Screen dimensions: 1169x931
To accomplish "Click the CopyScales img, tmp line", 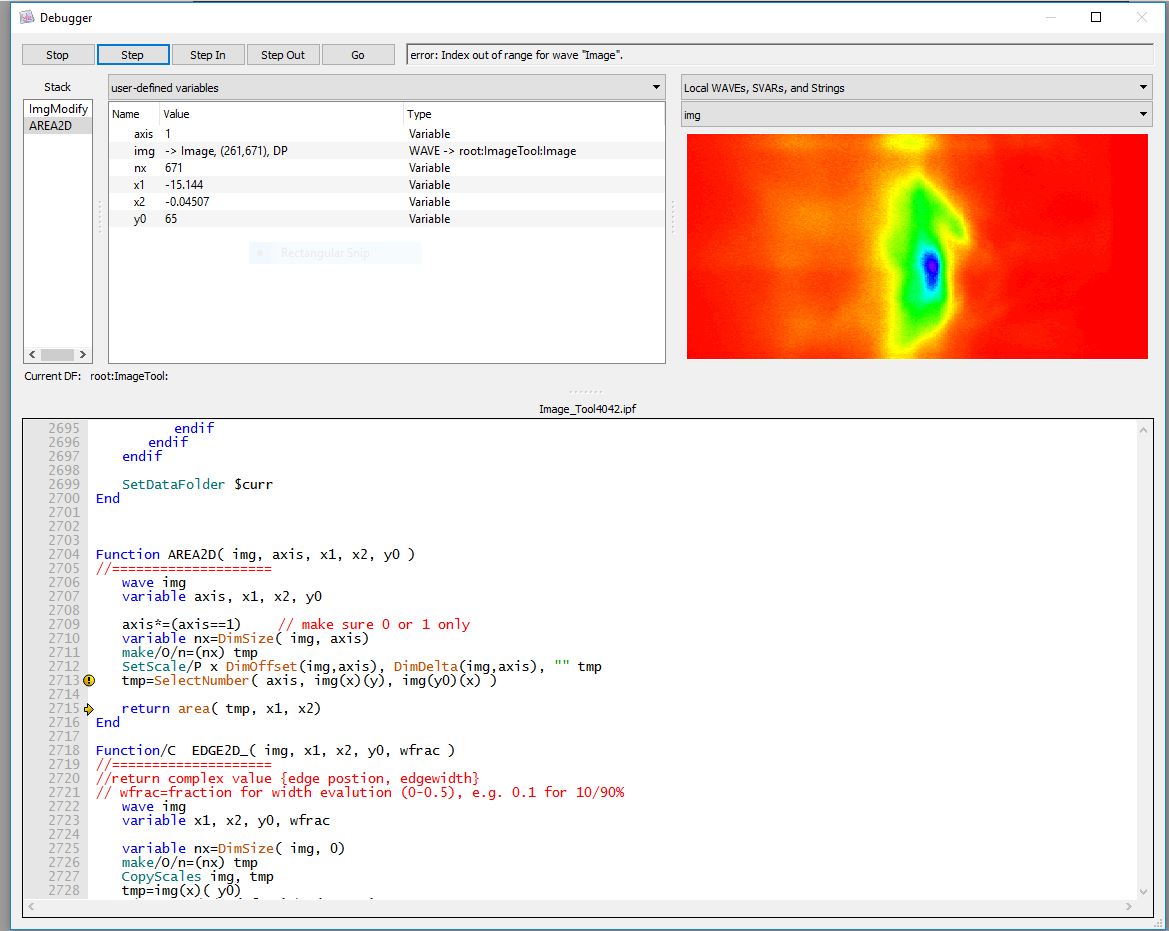I will point(198,877).
